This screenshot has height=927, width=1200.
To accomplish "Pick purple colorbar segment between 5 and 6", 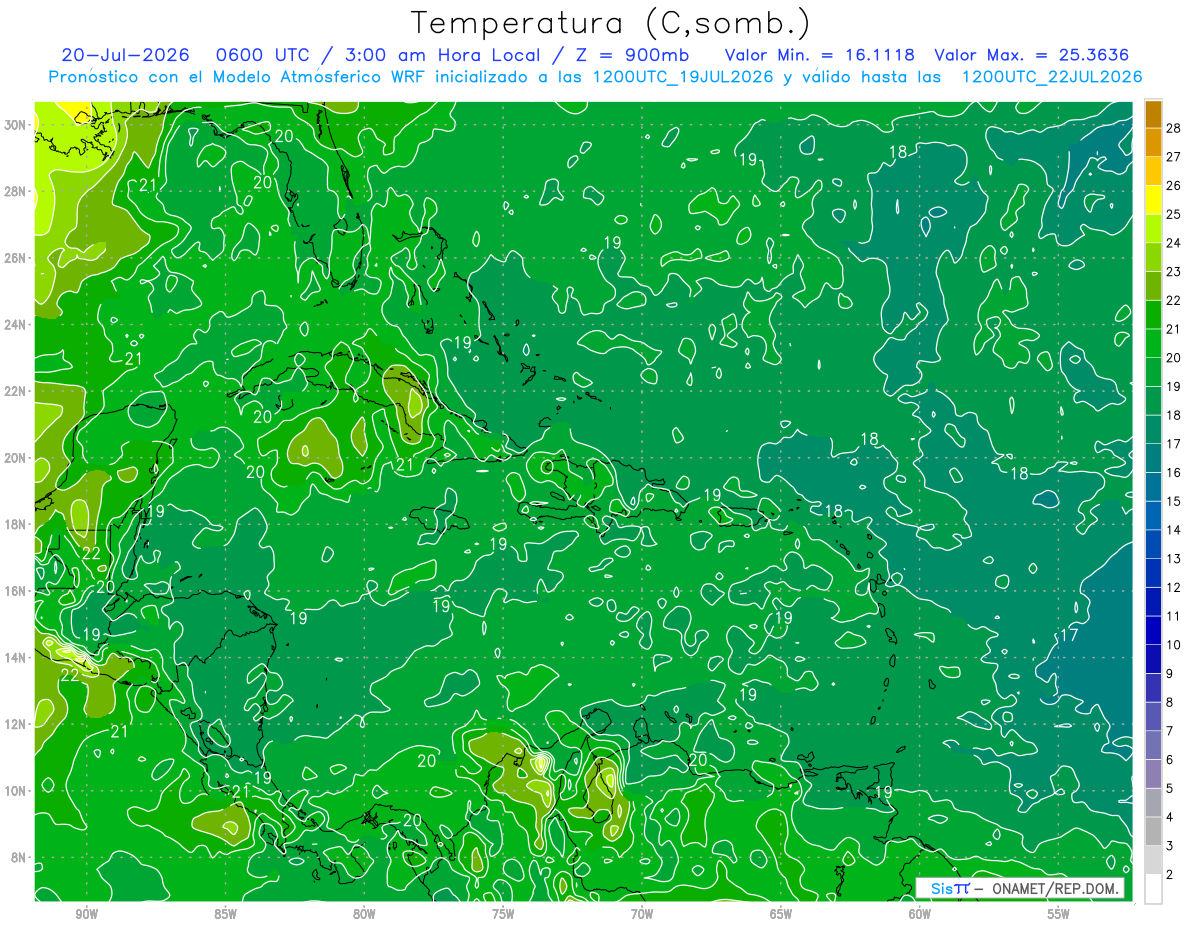I will [x=1153, y=774].
